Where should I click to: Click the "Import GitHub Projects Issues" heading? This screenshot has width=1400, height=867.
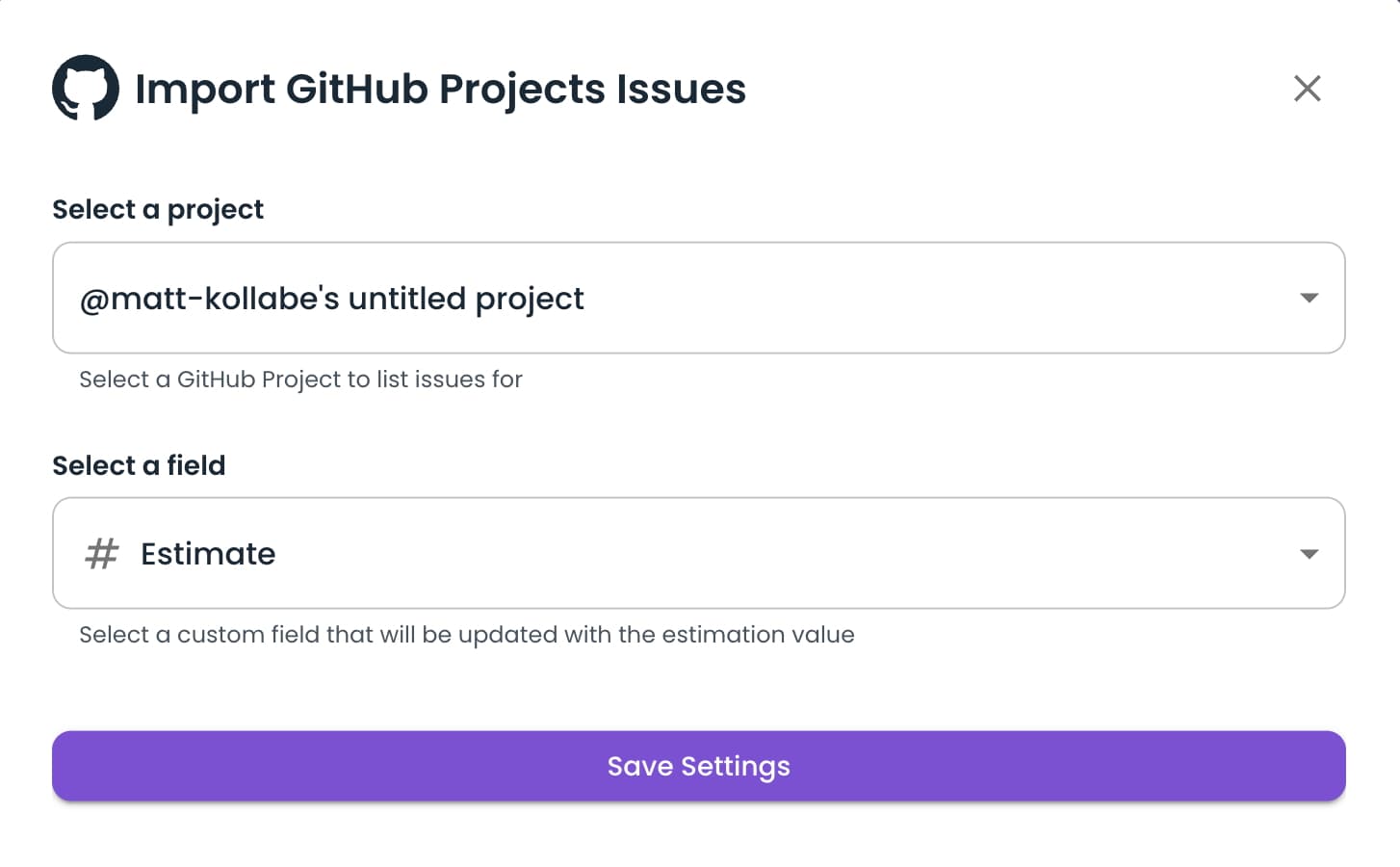(x=440, y=89)
